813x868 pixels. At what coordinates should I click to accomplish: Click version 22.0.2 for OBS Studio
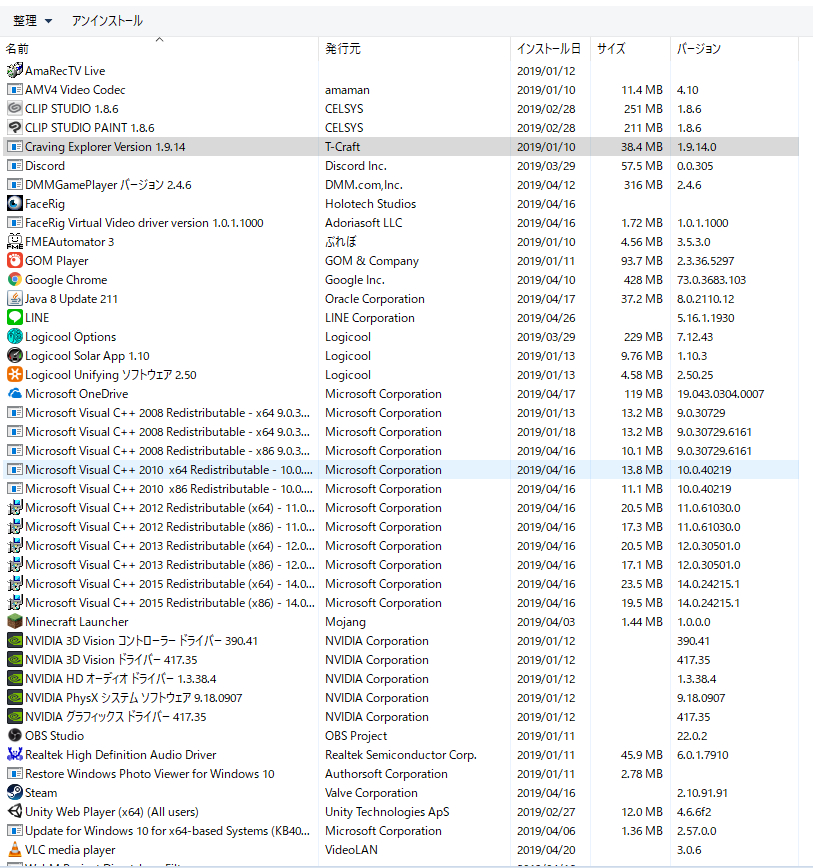(x=692, y=736)
